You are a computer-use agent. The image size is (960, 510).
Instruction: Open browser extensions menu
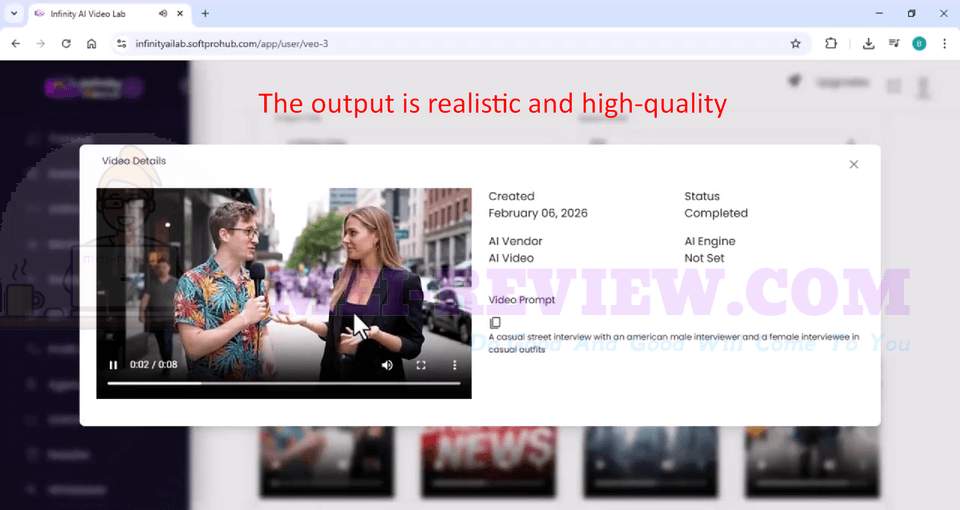point(831,43)
